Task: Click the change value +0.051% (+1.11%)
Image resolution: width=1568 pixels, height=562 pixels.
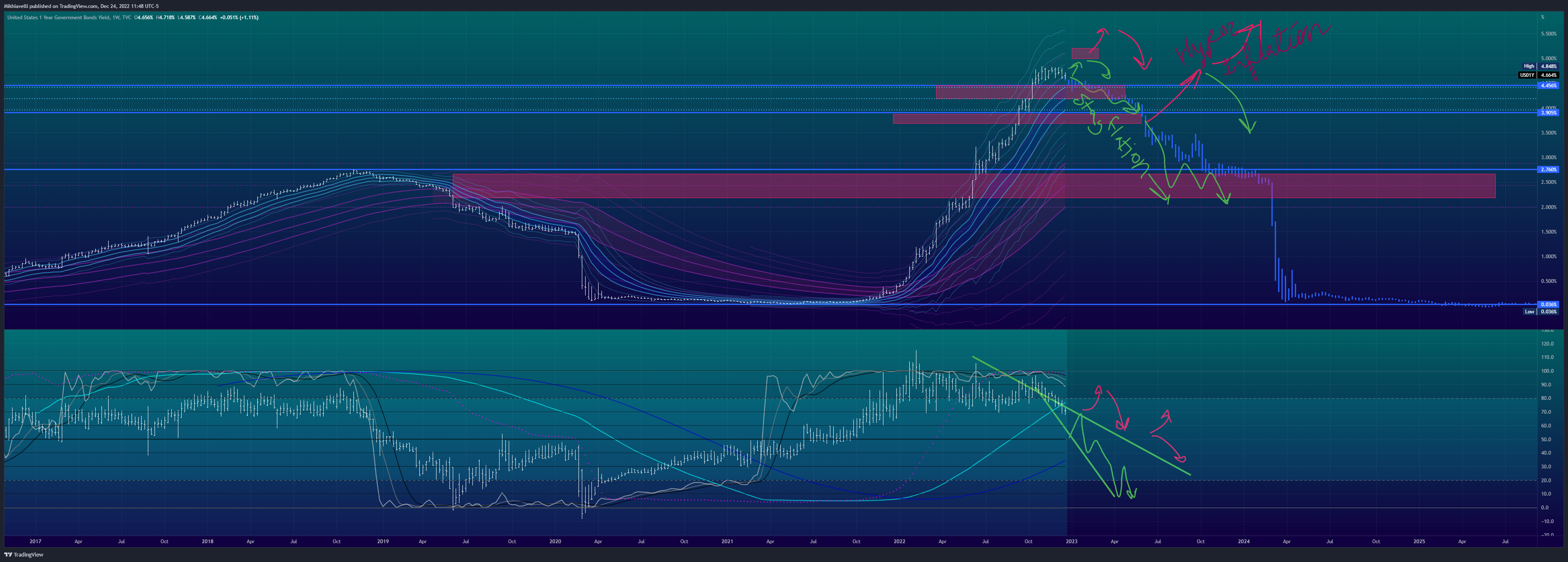Action: click(239, 18)
